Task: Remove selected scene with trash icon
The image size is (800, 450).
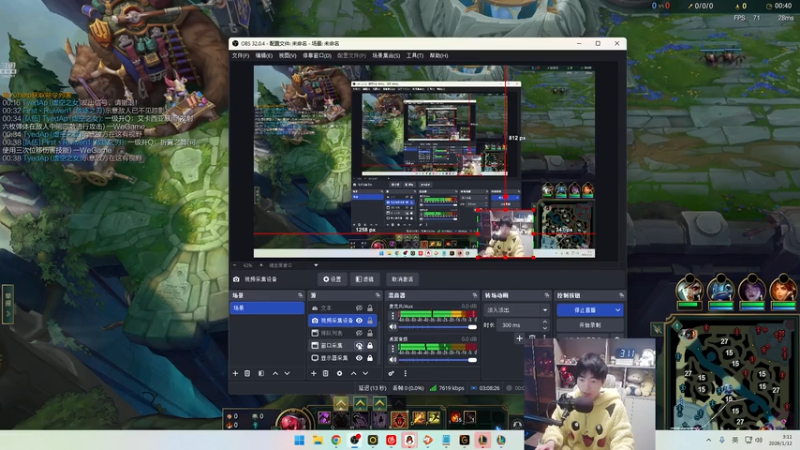Action: coord(247,373)
